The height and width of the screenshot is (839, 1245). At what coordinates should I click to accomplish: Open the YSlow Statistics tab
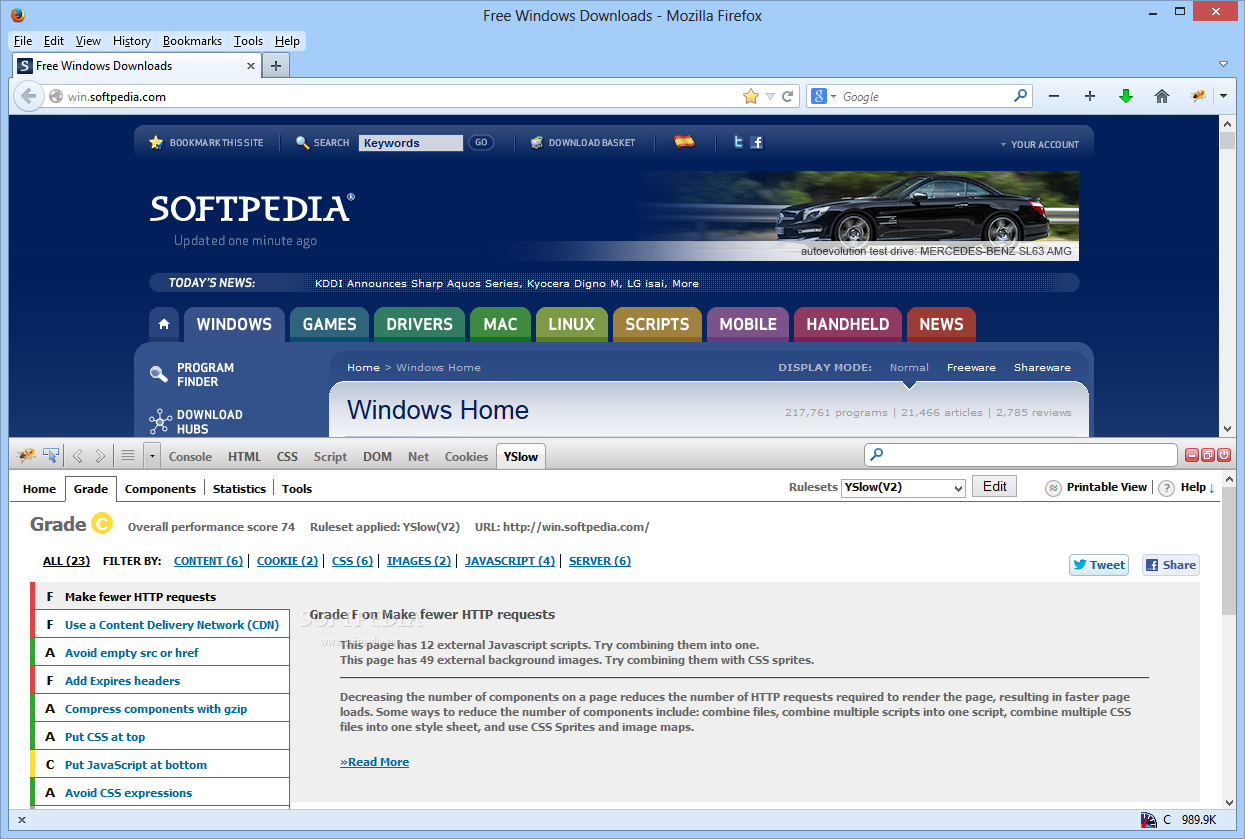pyautogui.click(x=239, y=488)
